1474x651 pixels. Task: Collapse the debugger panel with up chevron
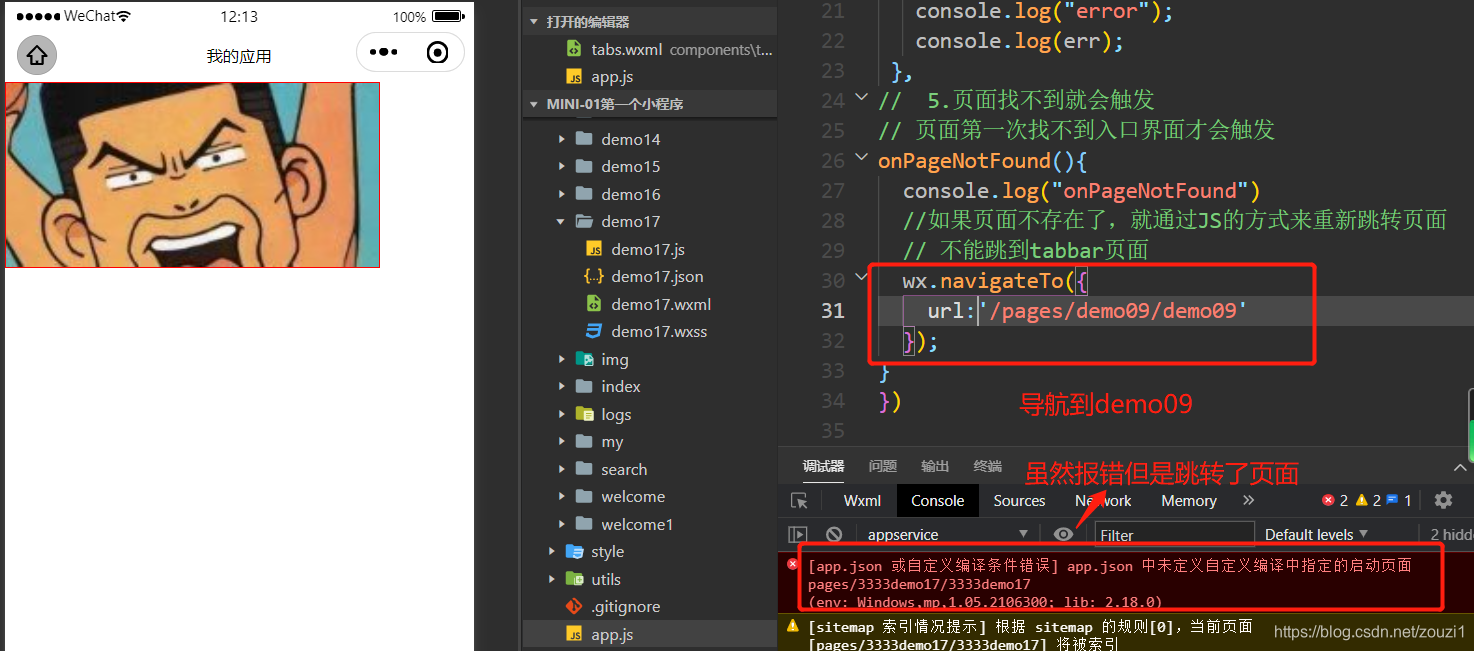(x=1460, y=467)
